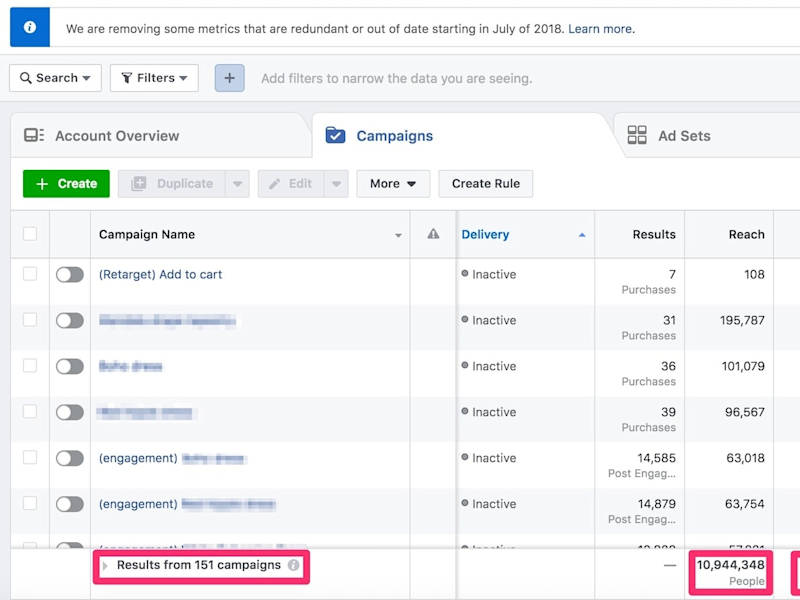Toggle the switch for the 96,567 reach campaign

70,412
